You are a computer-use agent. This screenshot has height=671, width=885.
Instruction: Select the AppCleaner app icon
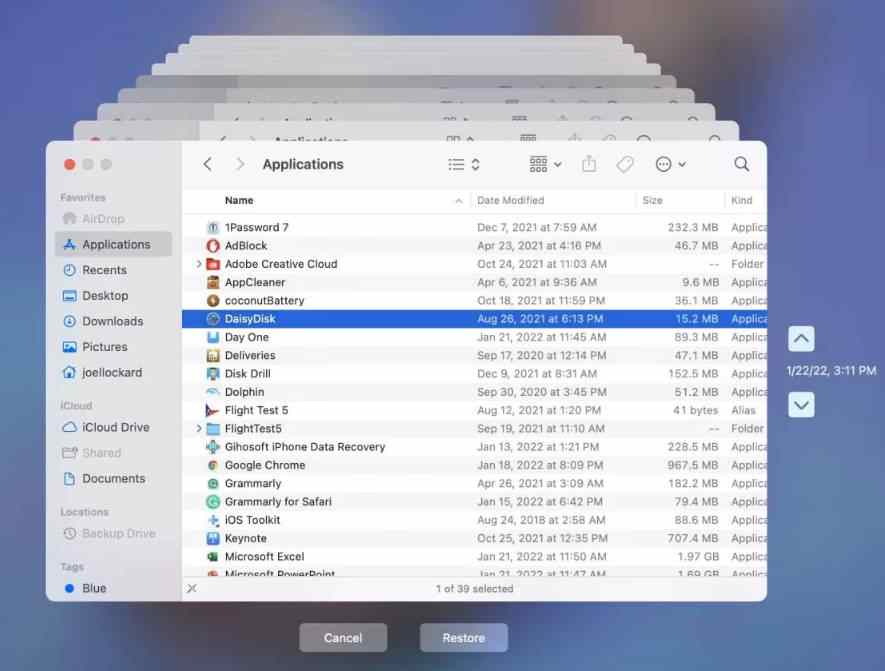213,282
